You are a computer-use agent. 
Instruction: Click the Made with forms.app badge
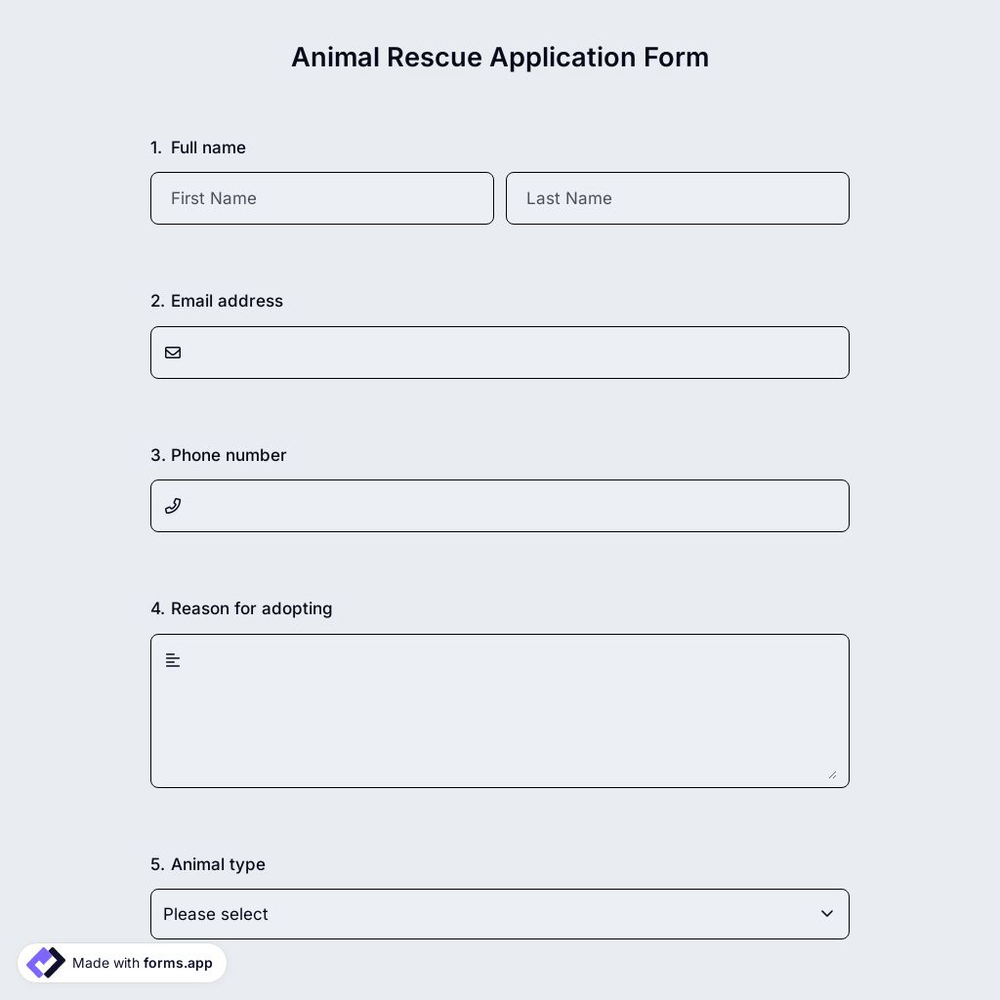[121, 962]
